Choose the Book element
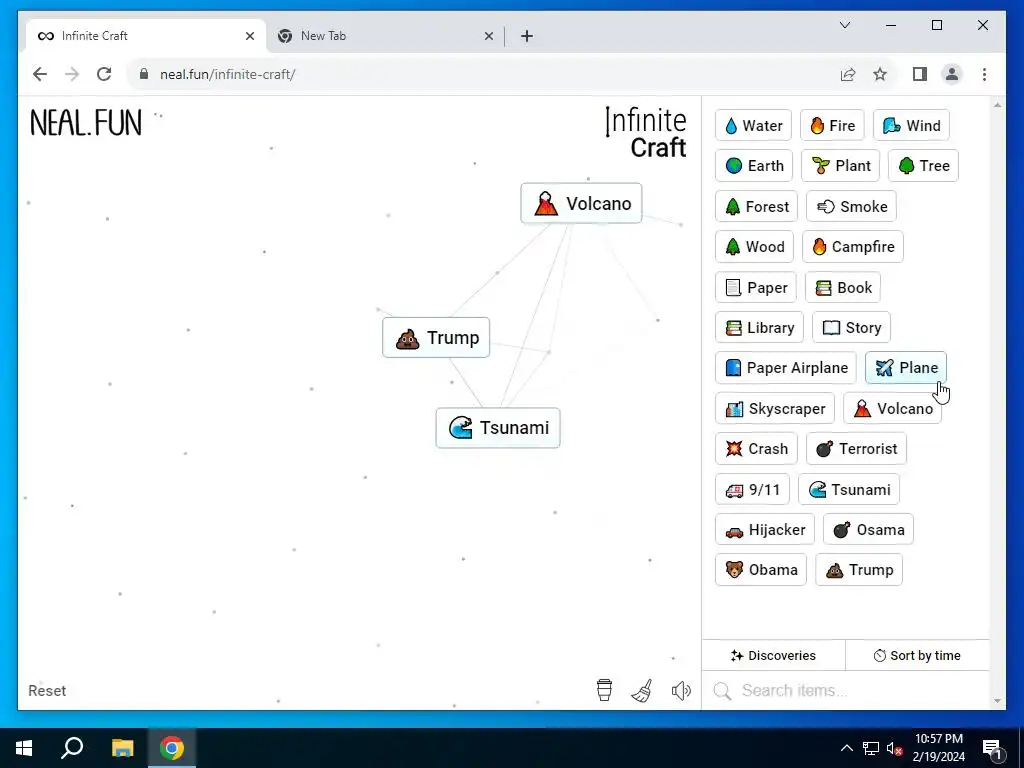The image size is (1024, 768). 842,287
